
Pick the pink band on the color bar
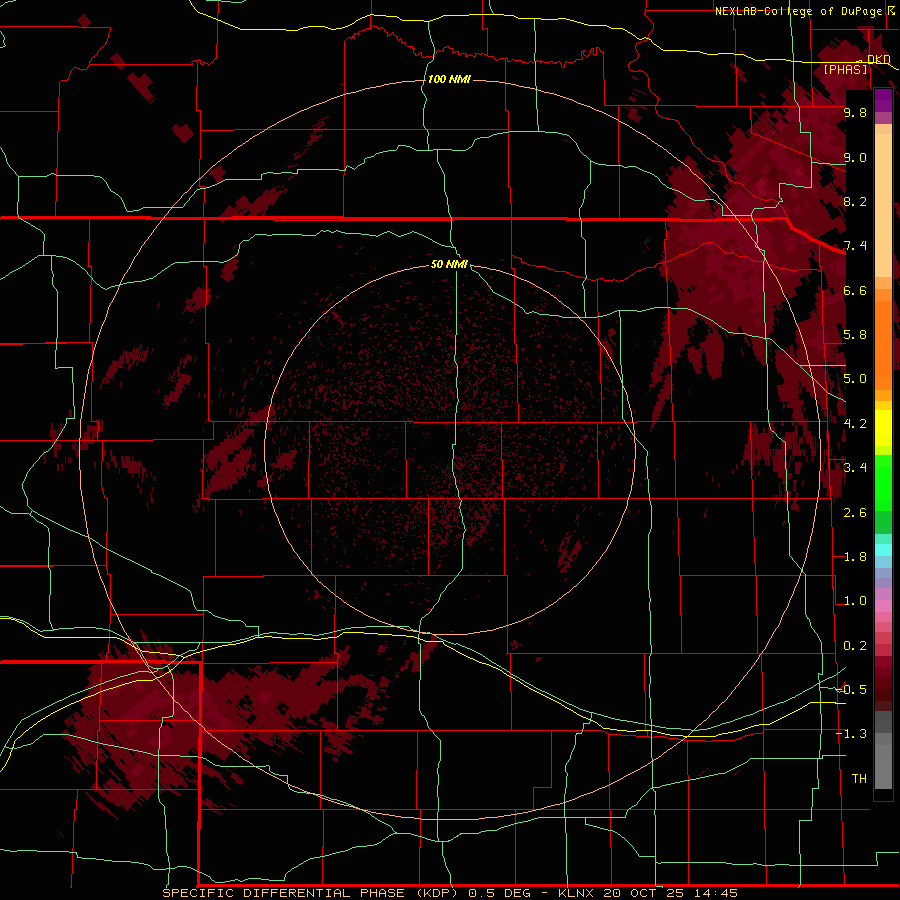pos(883,606)
